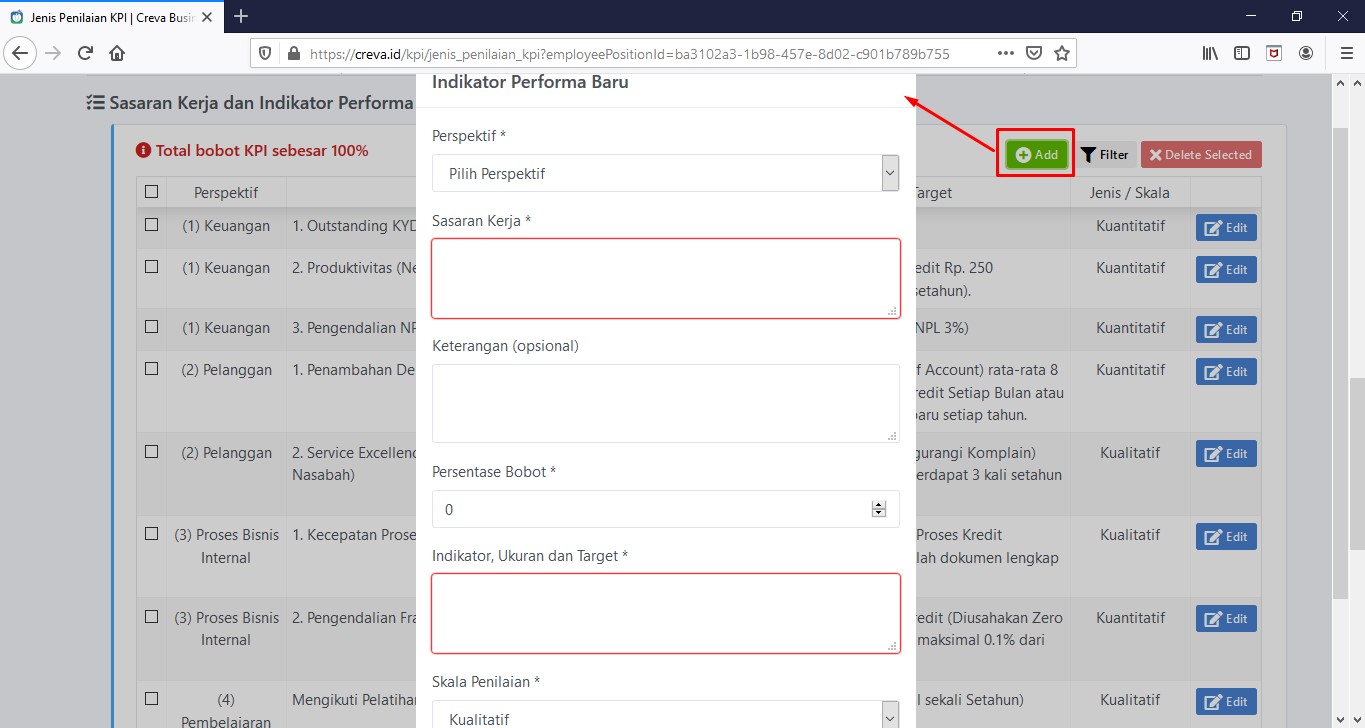Click the green Add button
The image size is (1365, 728).
pyautogui.click(x=1036, y=155)
